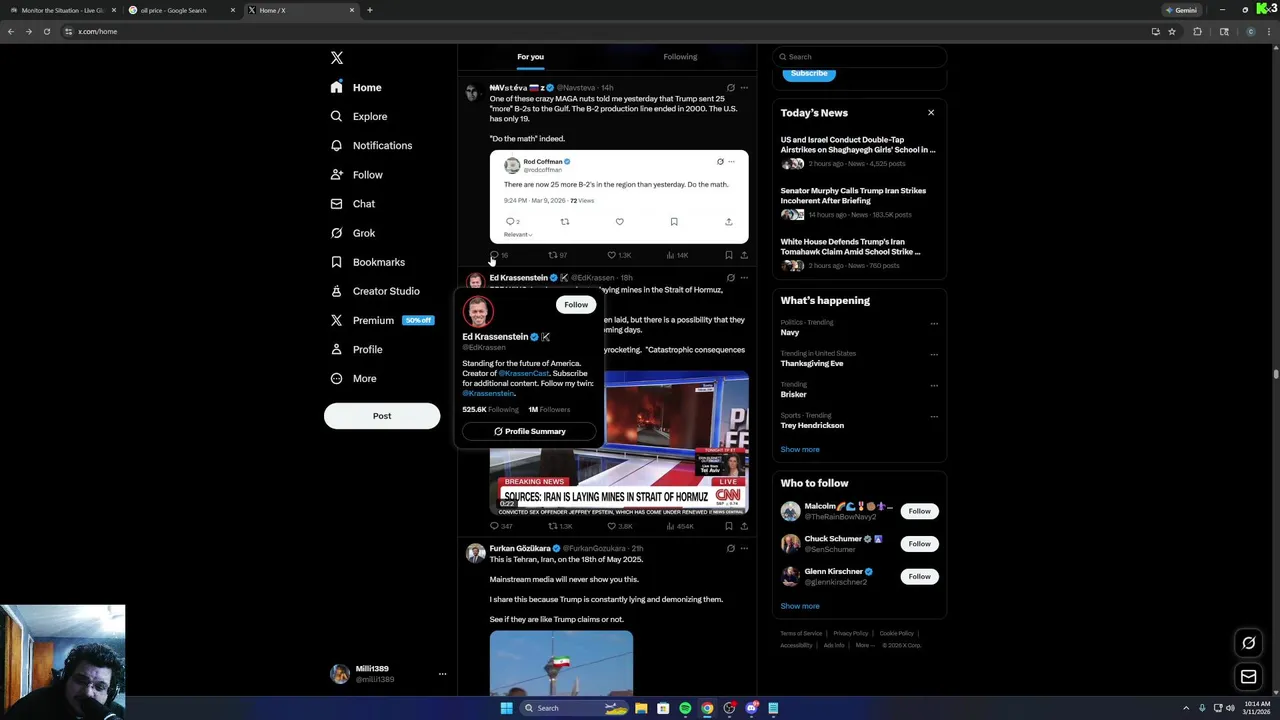This screenshot has height=720, width=1280.
Task: Follow Malcolm from Who to follow
Action: tap(919, 511)
